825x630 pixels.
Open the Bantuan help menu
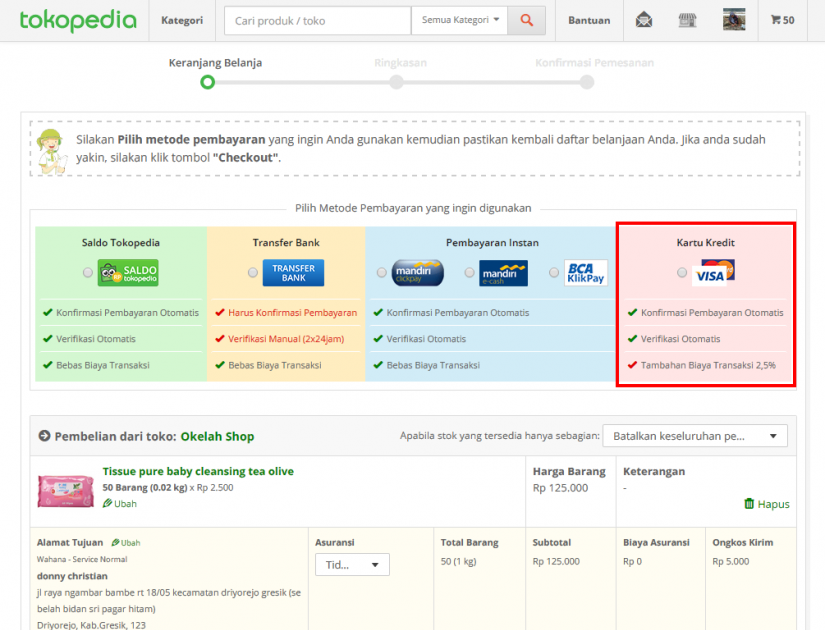coord(589,21)
